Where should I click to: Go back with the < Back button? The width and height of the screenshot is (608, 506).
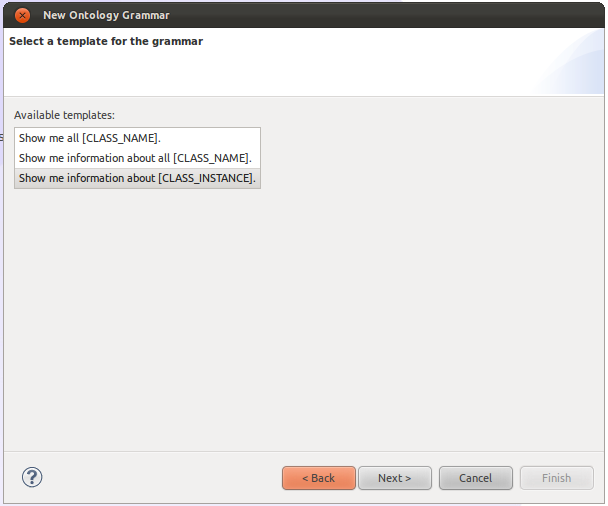pos(318,478)
